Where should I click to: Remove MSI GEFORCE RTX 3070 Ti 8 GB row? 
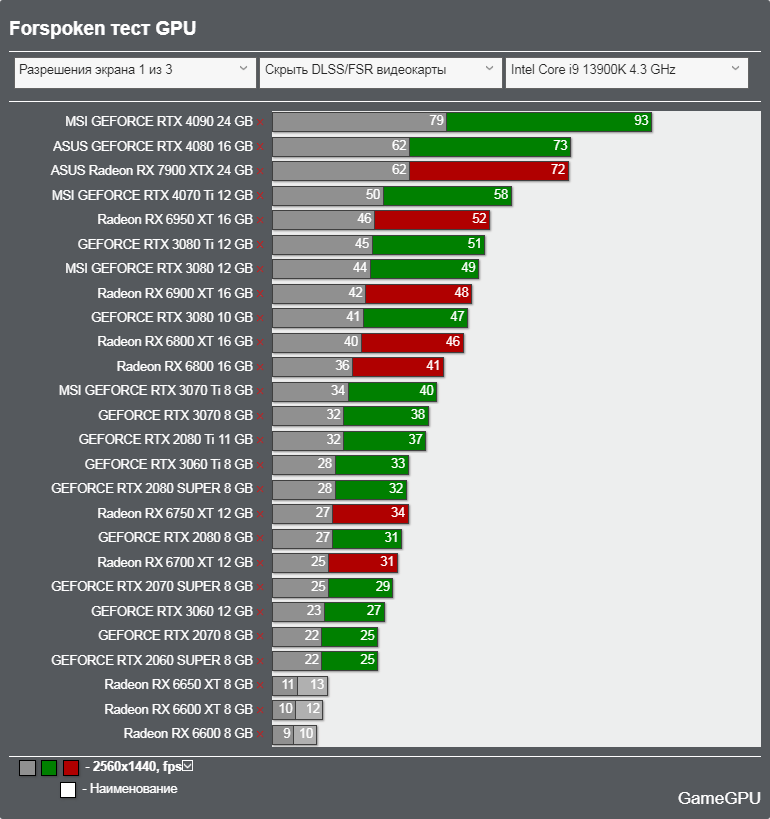(x=260, y=391)
